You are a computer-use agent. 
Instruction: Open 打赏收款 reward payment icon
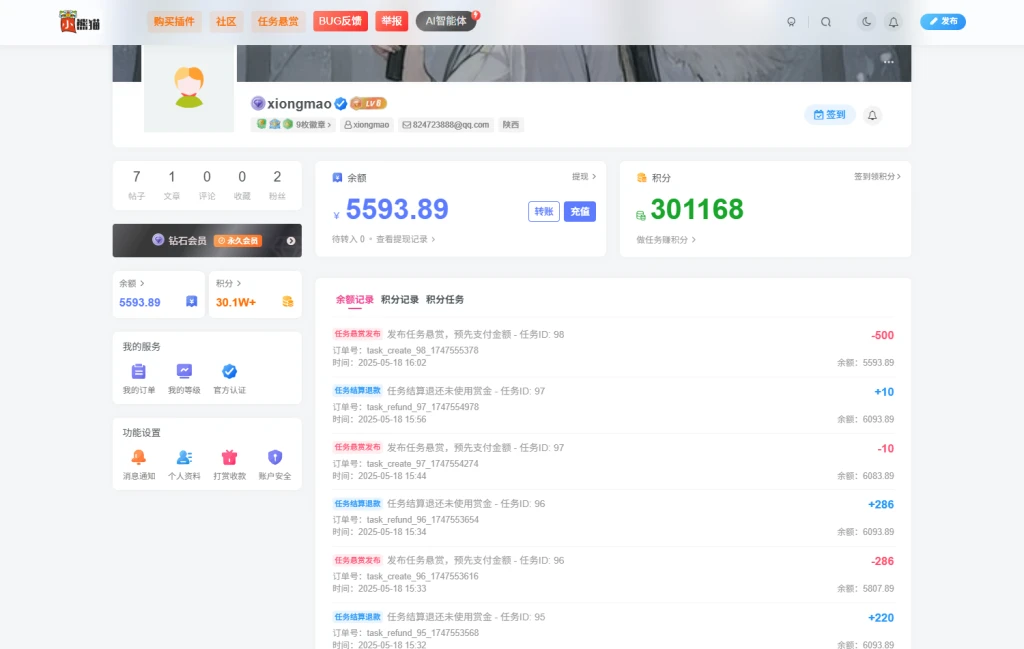229,458
